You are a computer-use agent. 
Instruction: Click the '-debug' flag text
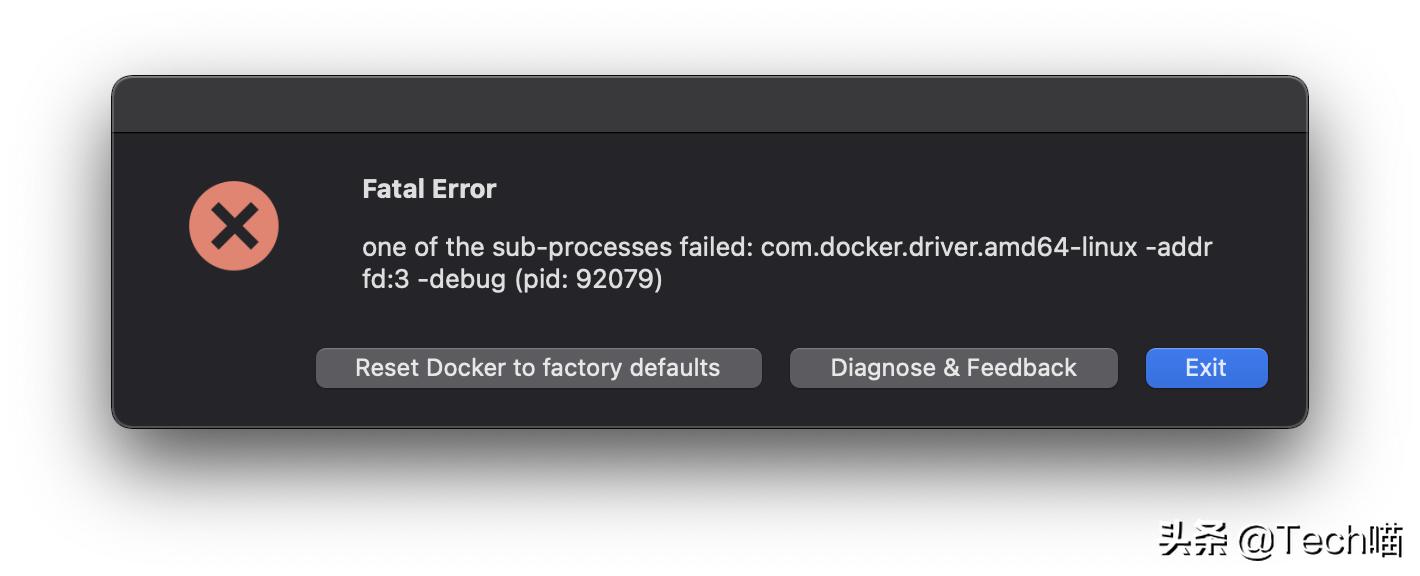tap(461, 279)
